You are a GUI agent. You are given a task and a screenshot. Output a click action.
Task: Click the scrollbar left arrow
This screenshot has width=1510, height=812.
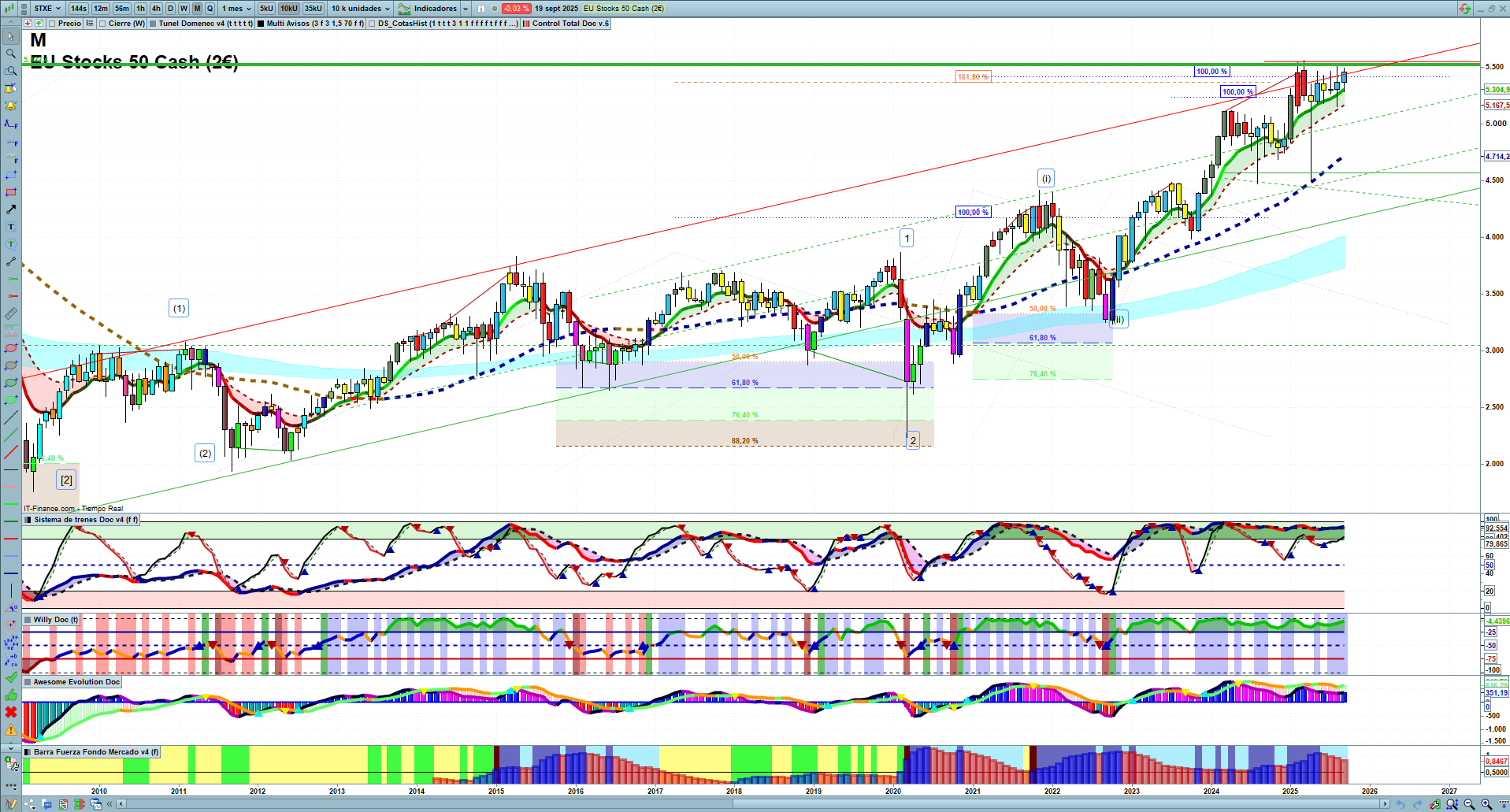point(121,804)
